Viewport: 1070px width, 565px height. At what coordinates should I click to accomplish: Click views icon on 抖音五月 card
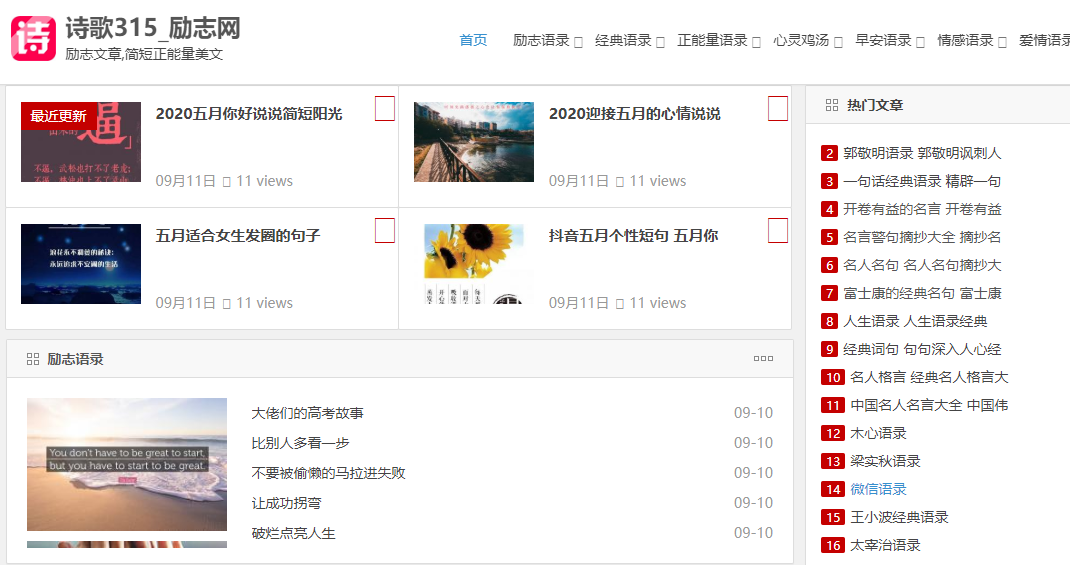620,304
